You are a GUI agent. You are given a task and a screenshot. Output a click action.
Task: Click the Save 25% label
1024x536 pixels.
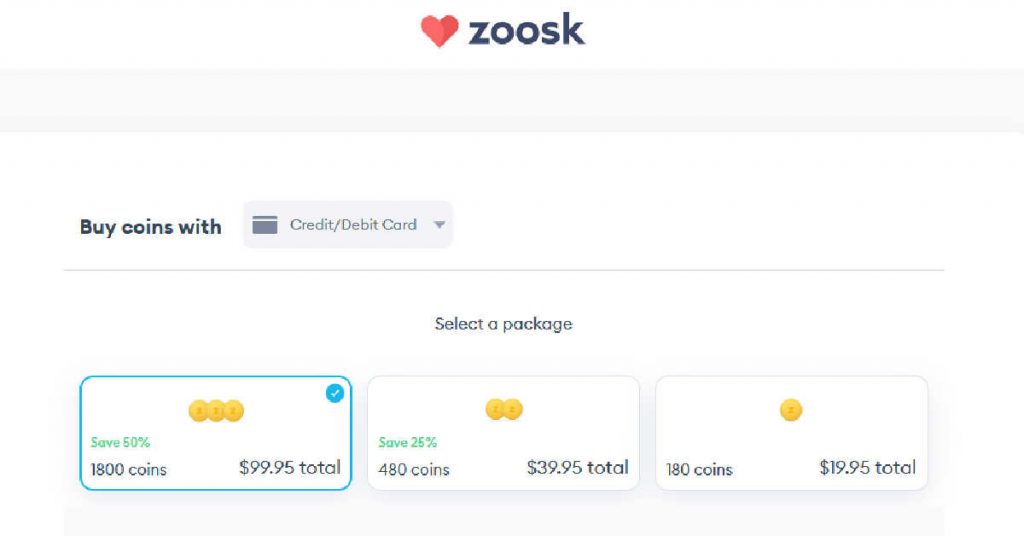pyautogui.click(x=408, y=443)
